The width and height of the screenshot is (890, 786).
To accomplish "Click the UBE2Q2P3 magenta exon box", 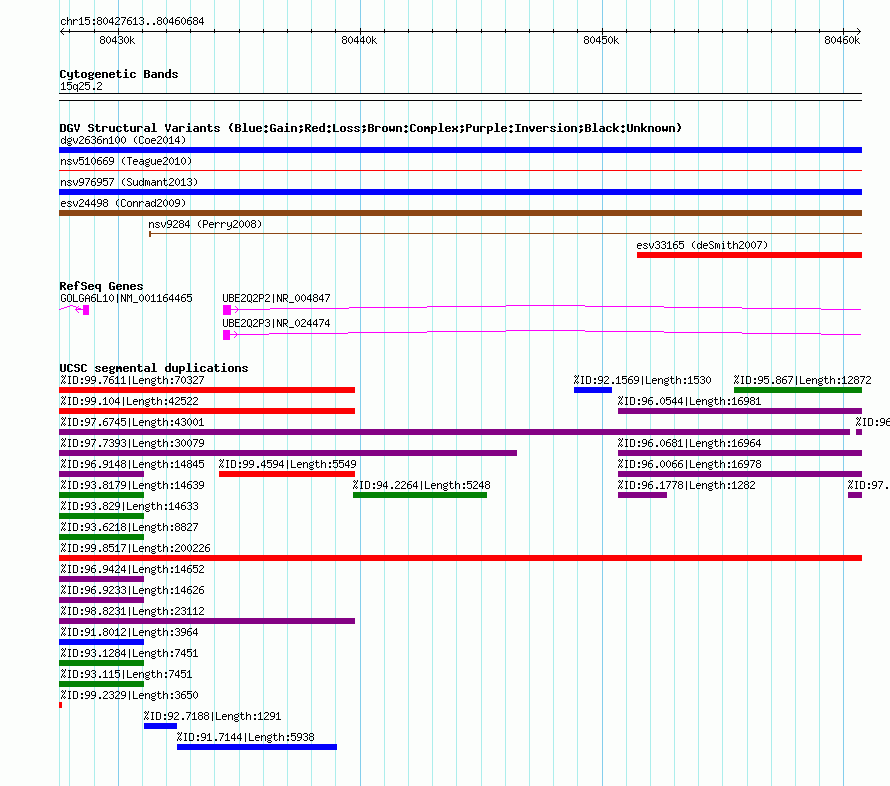I will [226, 335].
